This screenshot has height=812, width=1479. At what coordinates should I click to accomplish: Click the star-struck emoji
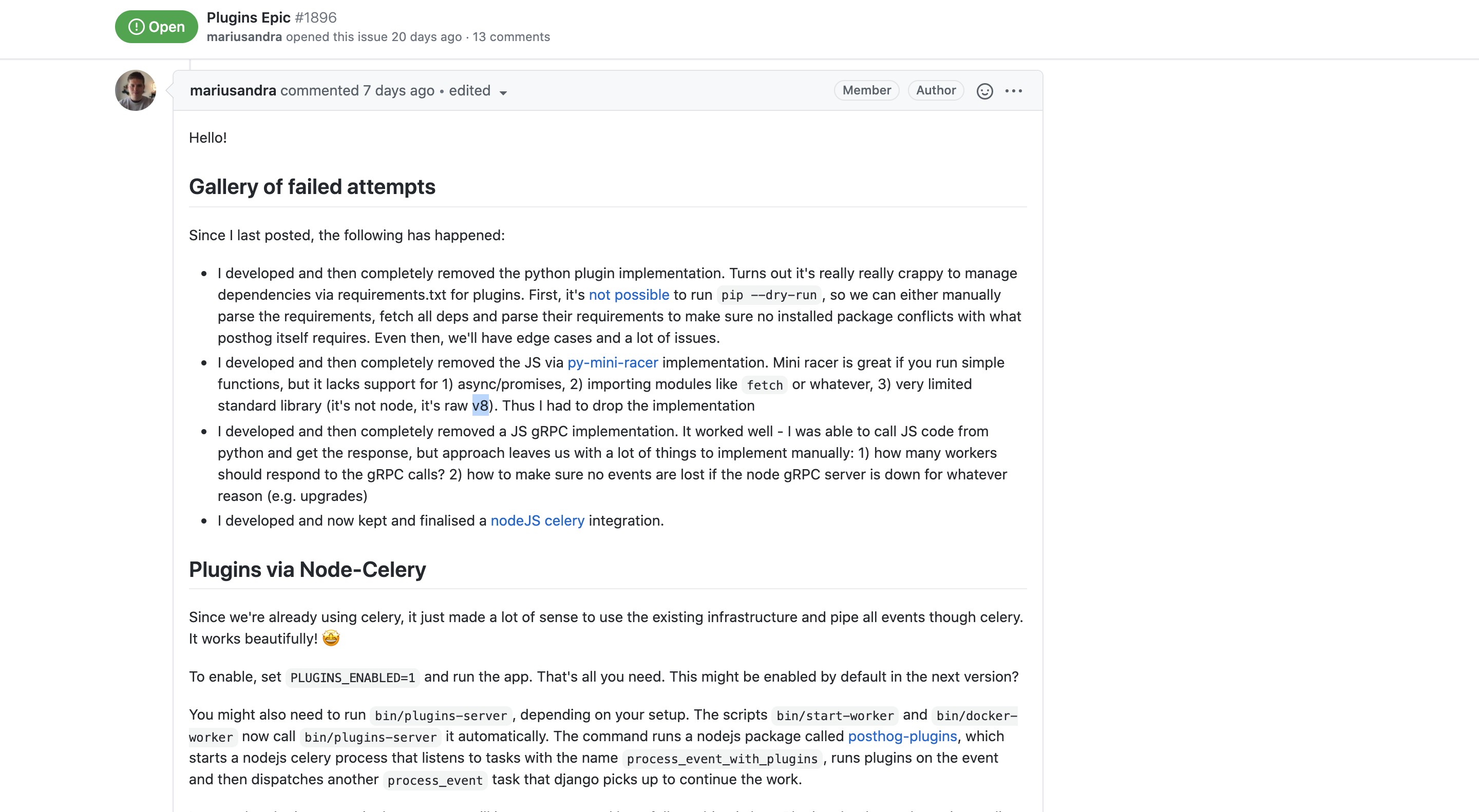(x=331, y=638)
